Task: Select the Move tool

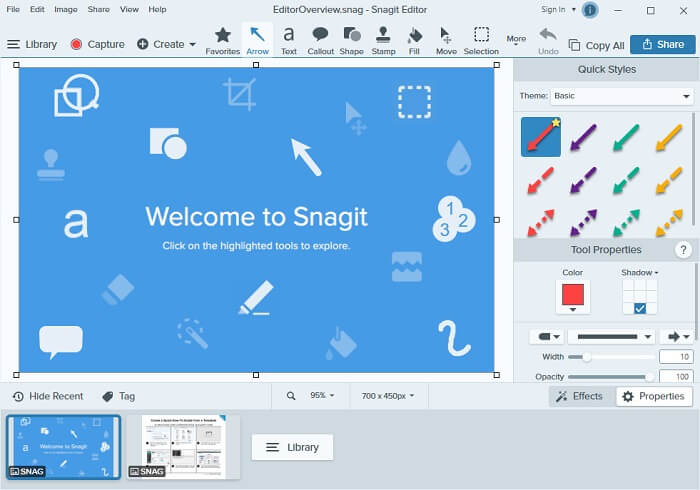Action: click(x=446, y=41)
